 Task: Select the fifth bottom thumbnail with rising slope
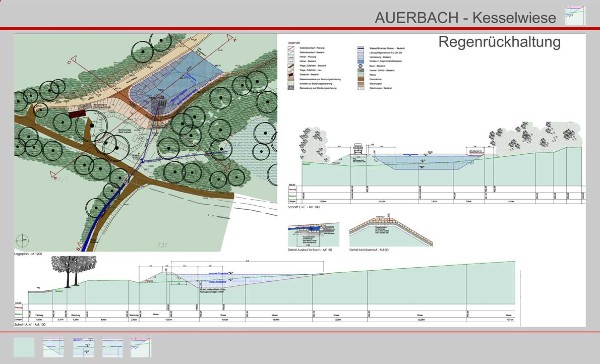coord(141,347)
